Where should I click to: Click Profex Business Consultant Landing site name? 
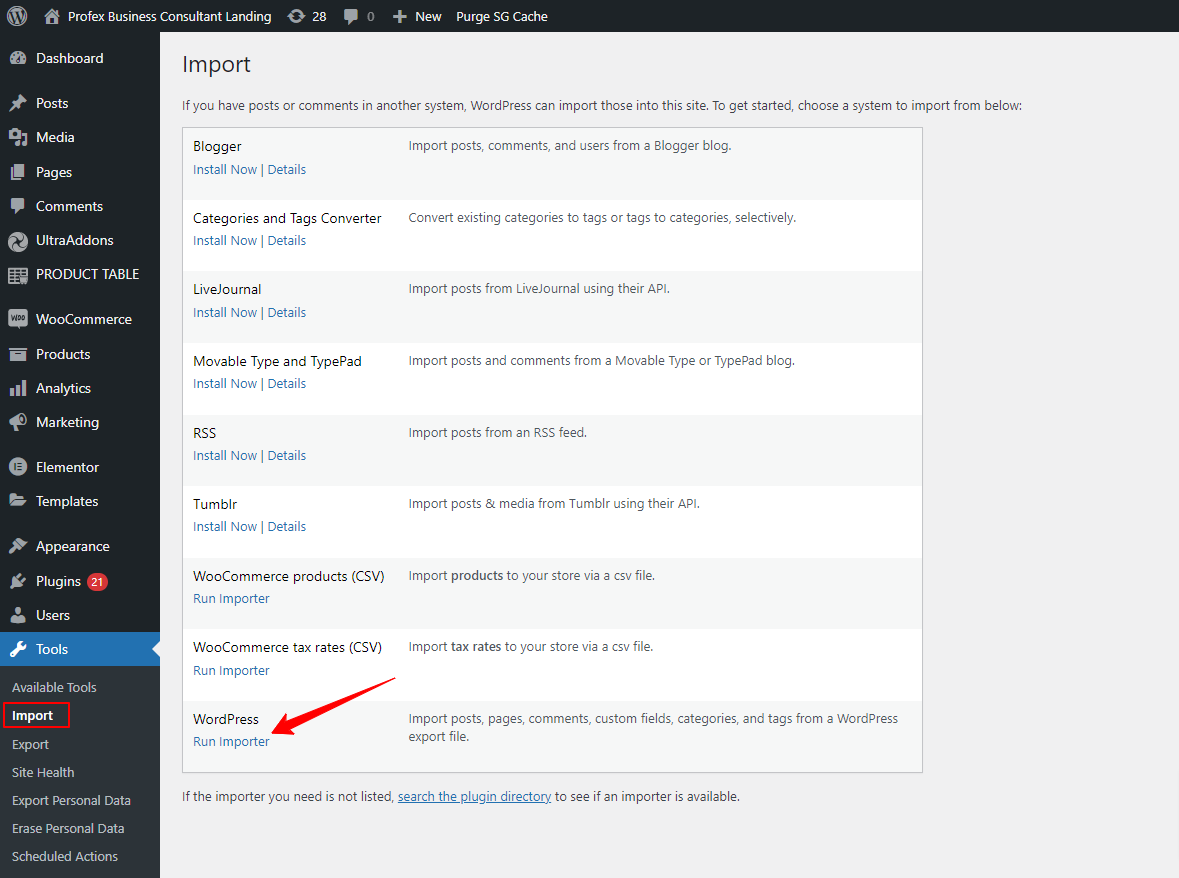click(169, 17)
